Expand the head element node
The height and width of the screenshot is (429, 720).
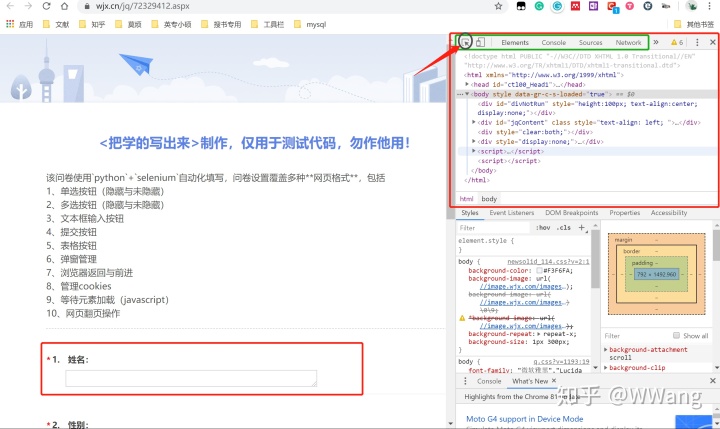point(467,84)
